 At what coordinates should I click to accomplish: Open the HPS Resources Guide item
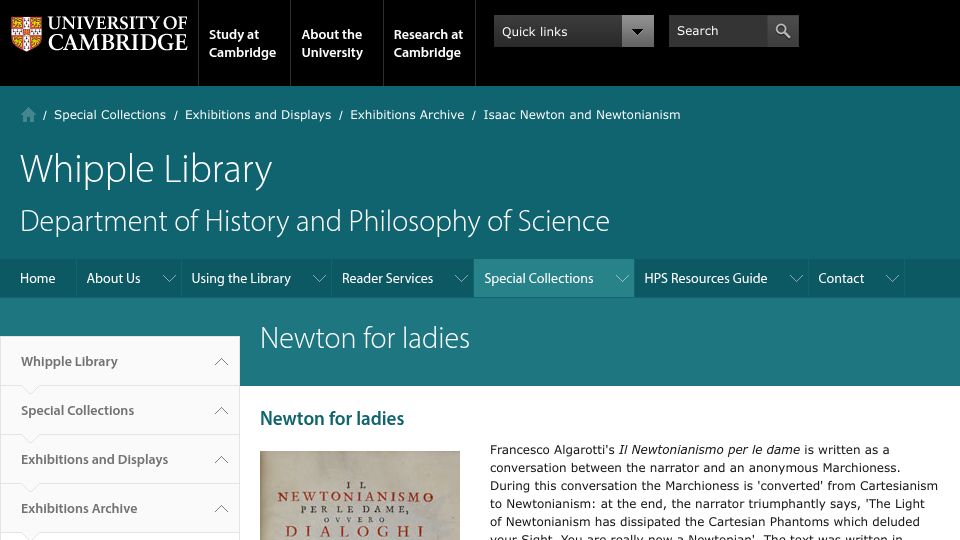pyautogui.click(x=705, y=279)
